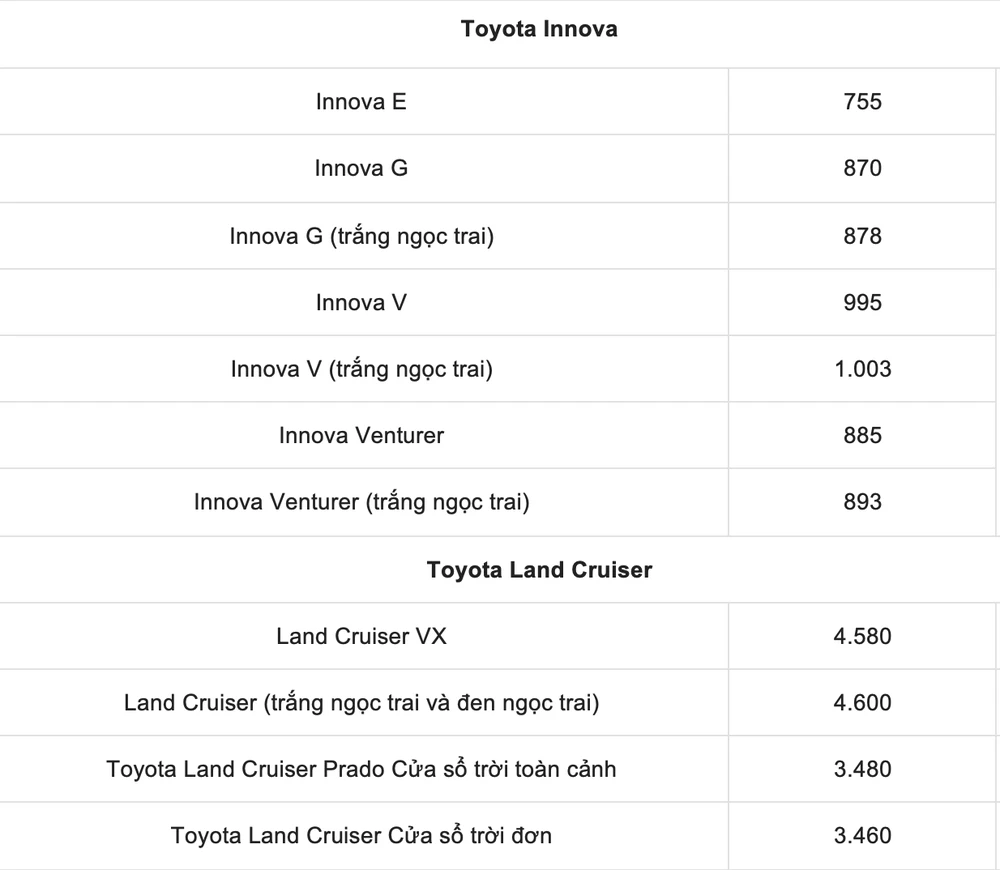The height and width of the screenshot is (870, 1000).
Task: Select the 885 price value
Action: 862,436
